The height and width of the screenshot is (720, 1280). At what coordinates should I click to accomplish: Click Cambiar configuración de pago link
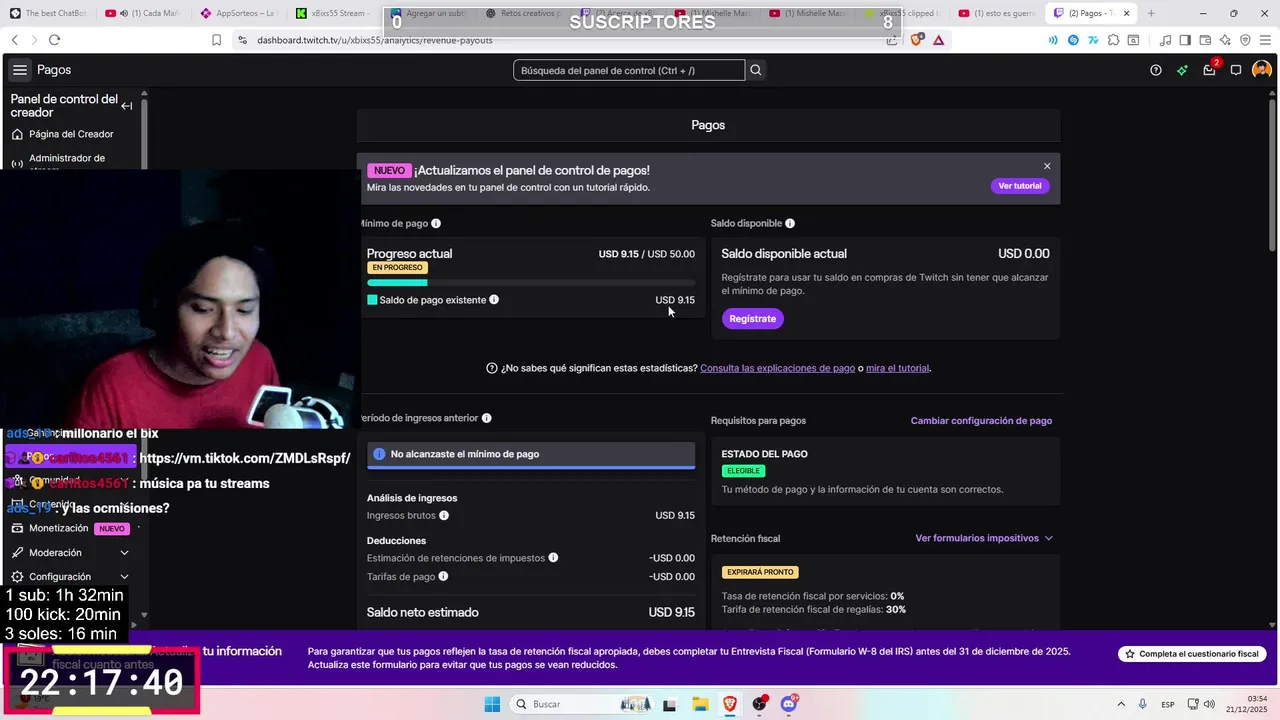(x=981, y=421)
